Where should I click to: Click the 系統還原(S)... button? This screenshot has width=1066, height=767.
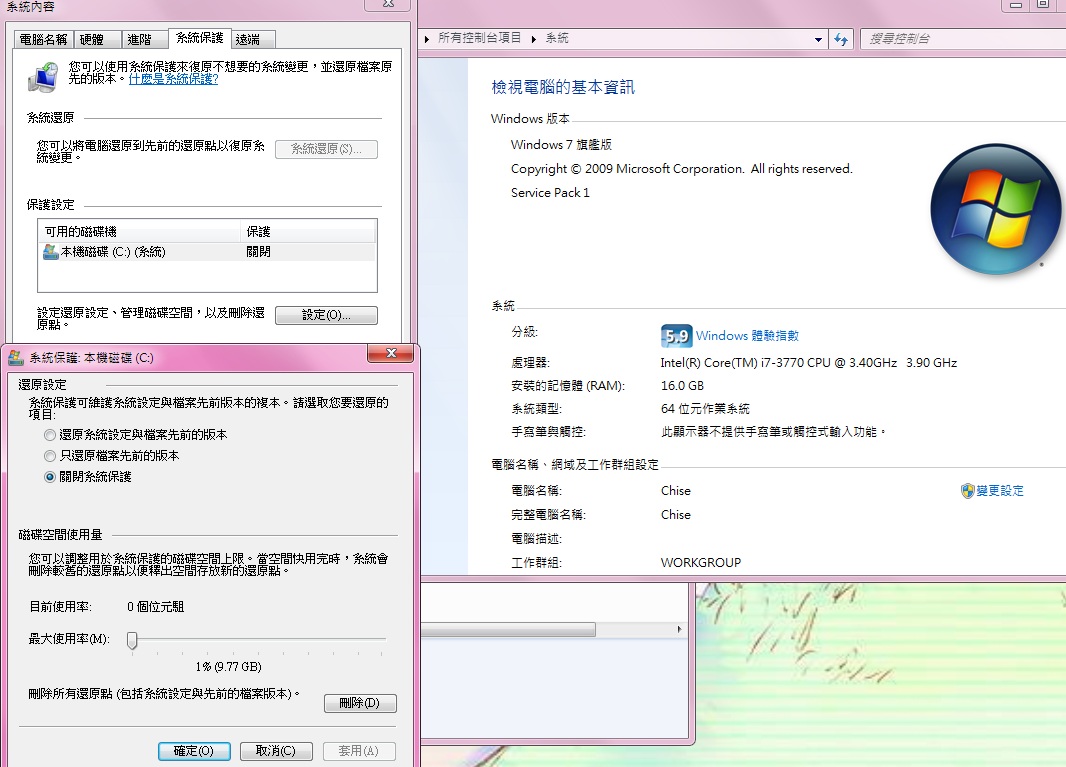326,149
